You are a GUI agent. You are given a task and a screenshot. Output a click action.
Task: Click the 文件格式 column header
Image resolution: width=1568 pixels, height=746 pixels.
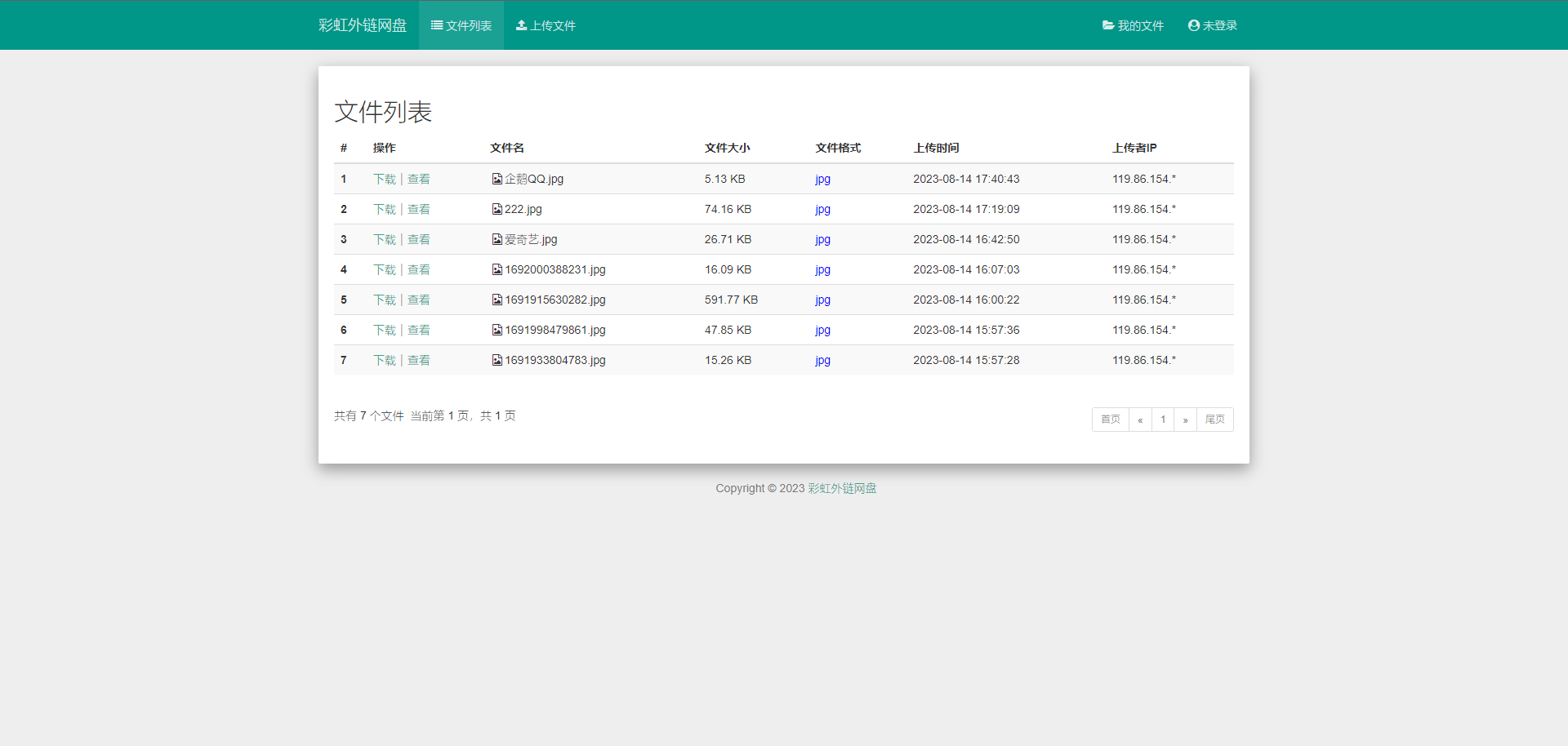click(x=838, y=148)
